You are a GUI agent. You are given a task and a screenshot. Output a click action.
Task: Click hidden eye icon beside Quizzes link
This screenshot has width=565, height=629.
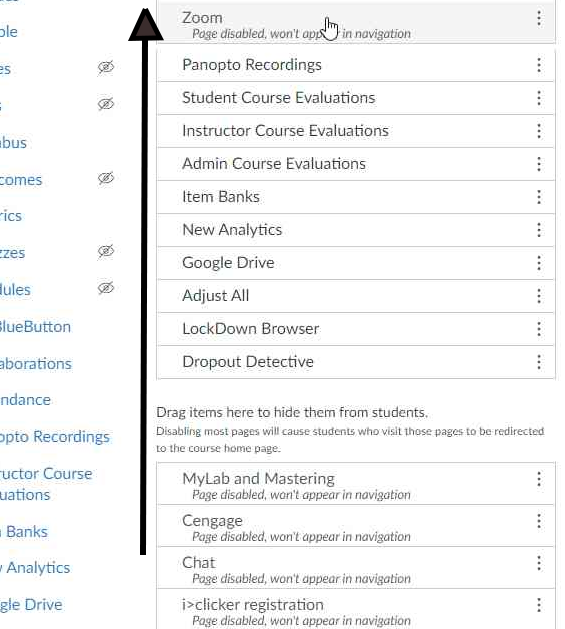[x=106, y=251]
